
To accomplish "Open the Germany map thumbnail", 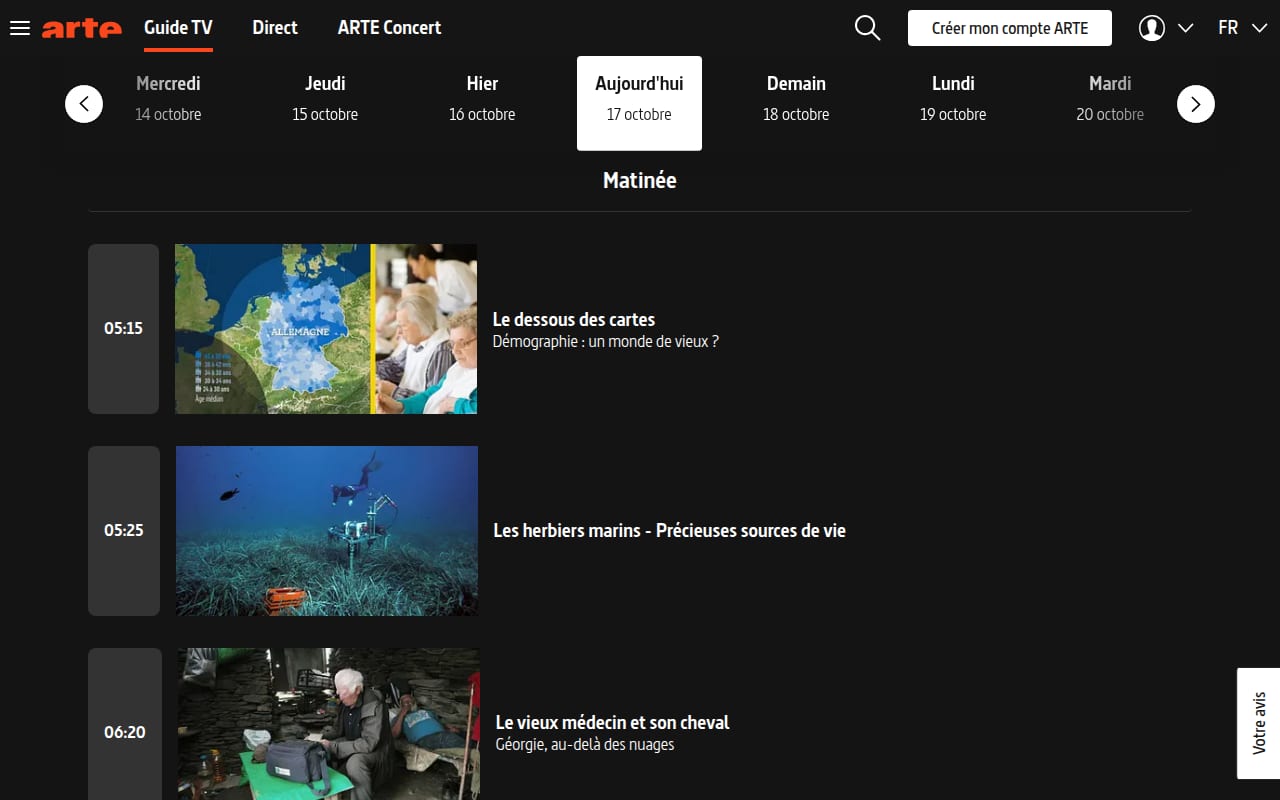I will (x=326, y=329).
